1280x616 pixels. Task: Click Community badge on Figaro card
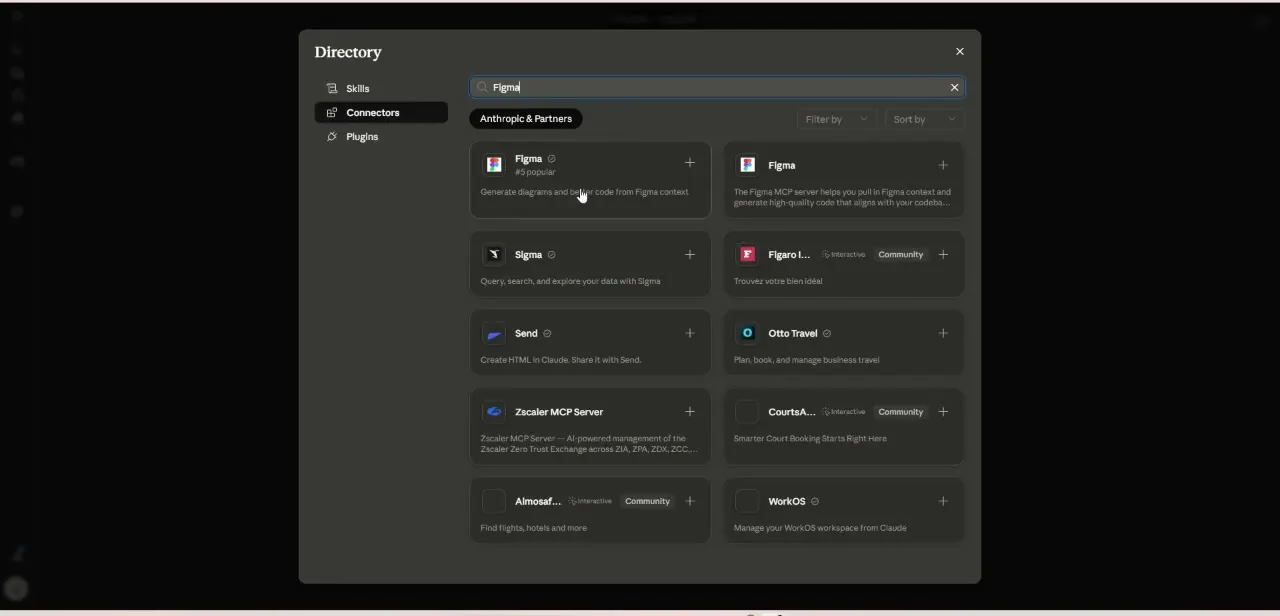pos(901,254)
